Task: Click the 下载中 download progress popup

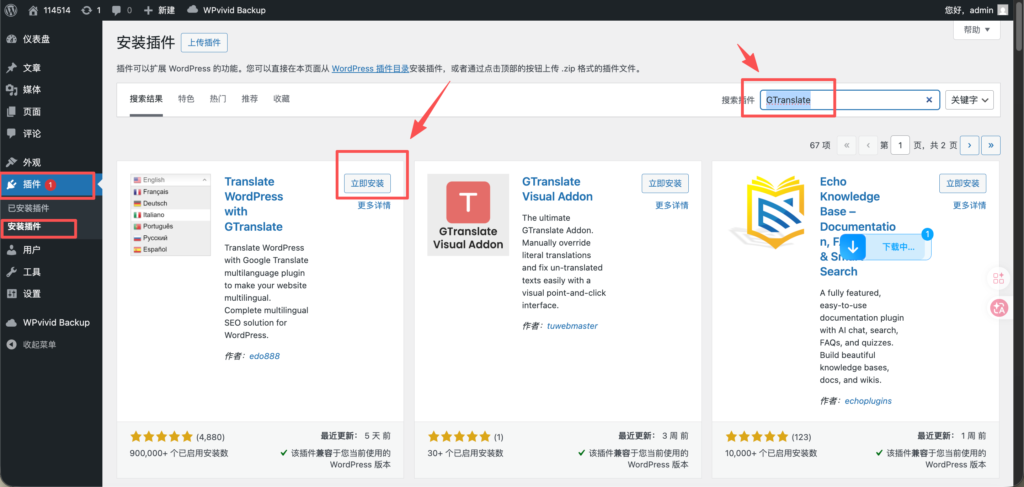Action: 886,247
